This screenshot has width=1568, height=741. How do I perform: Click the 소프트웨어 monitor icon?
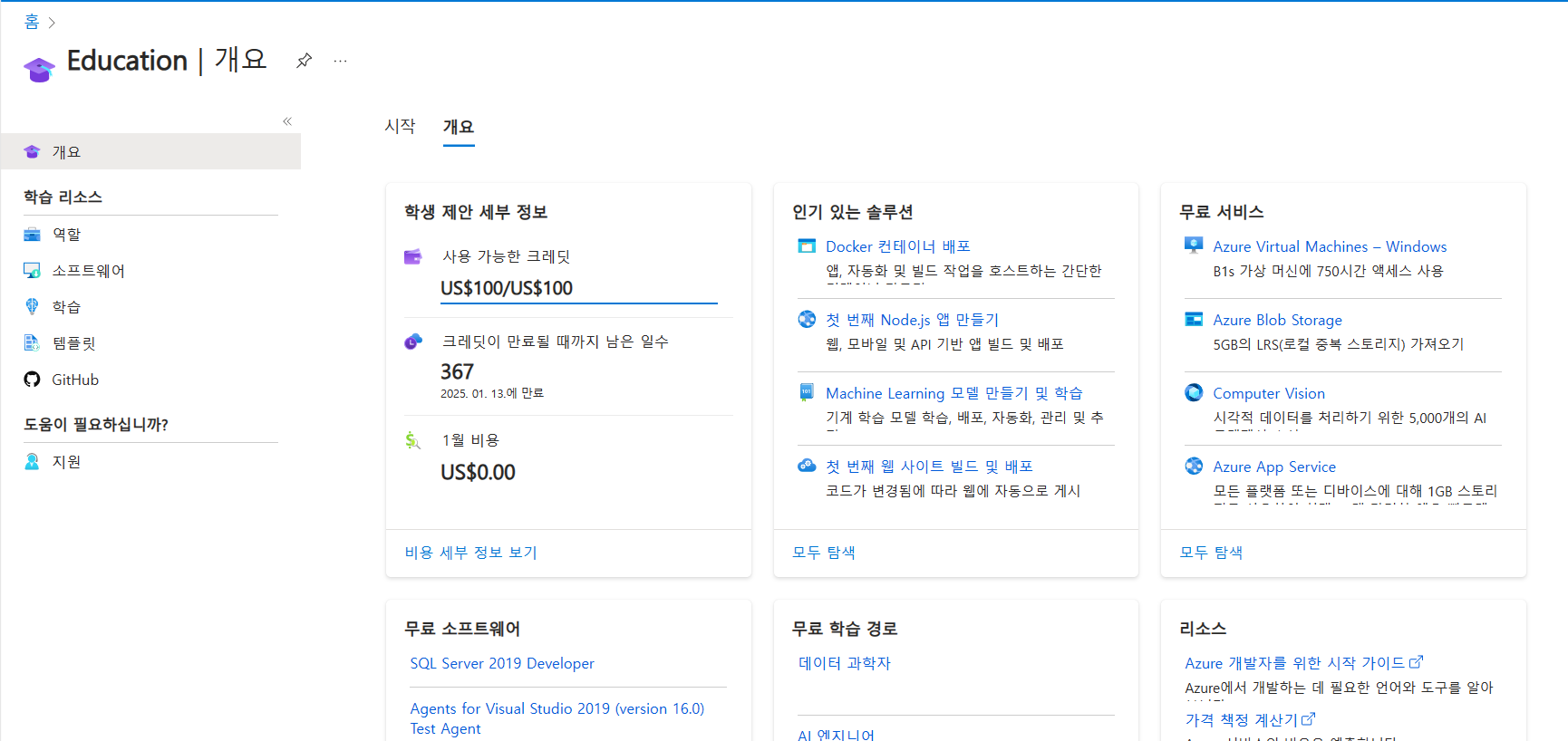[x=32, y=271]
